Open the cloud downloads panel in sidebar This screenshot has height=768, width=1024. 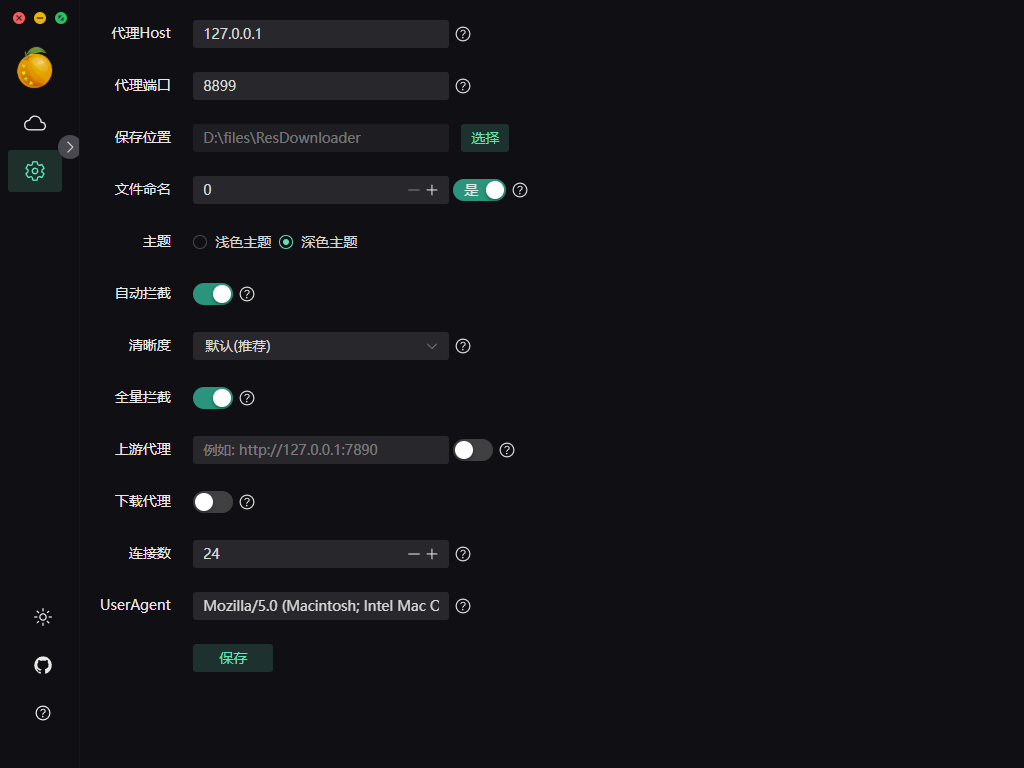[34, 122]
